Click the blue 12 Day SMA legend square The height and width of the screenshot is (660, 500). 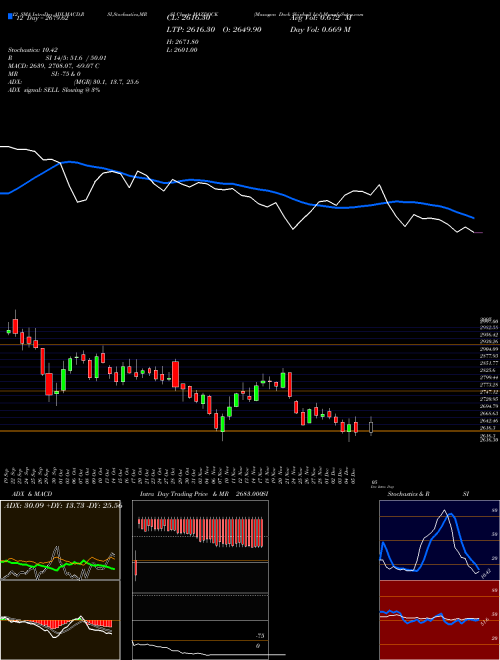(10, 16)
